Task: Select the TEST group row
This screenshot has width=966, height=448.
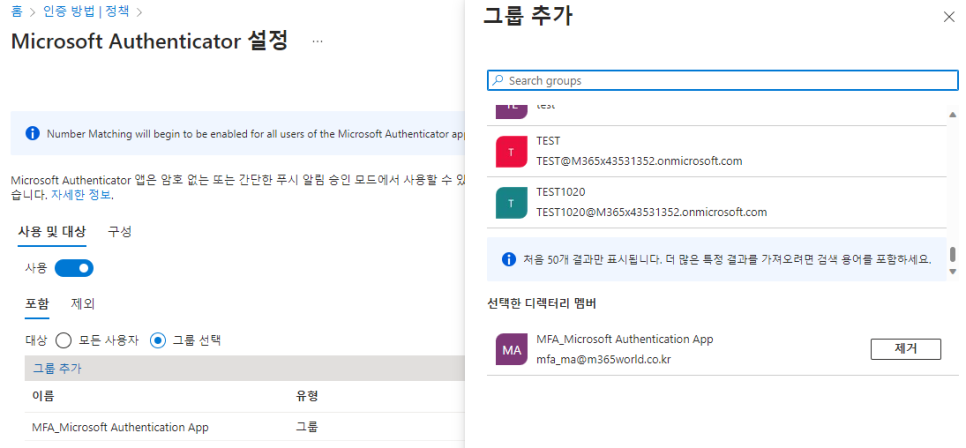Action: [717, 152]
